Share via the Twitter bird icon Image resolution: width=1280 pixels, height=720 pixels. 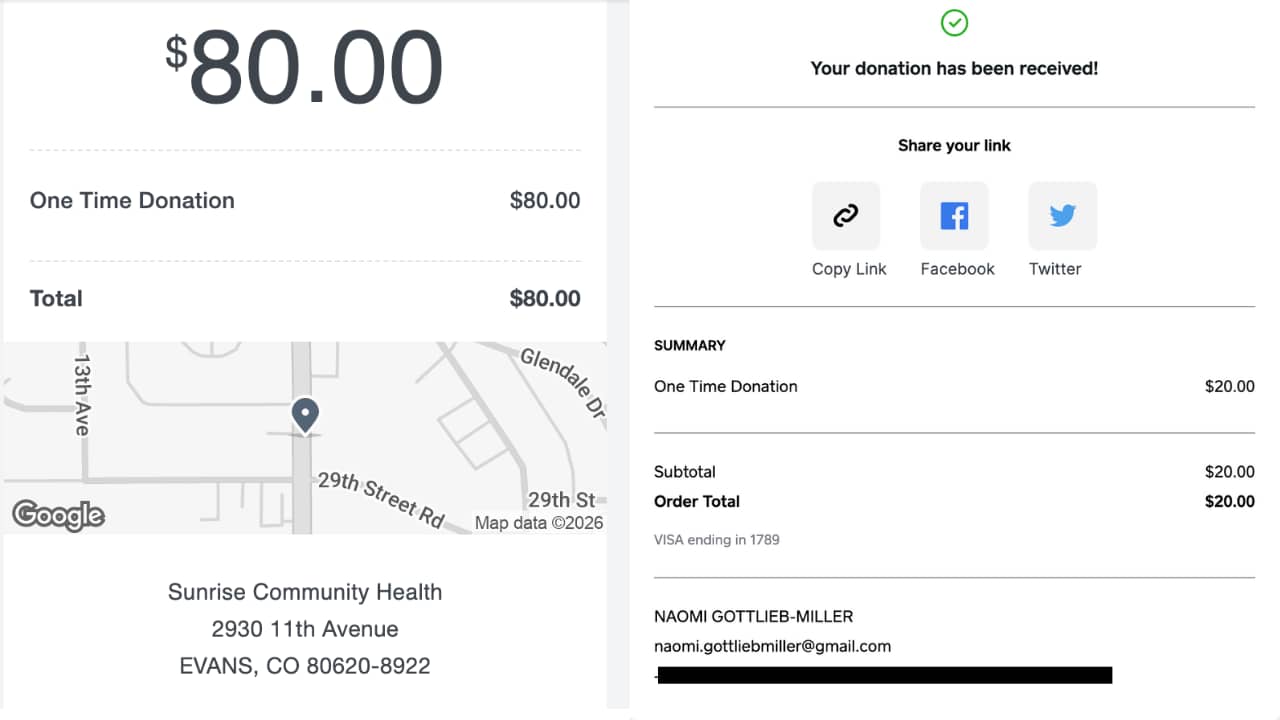(1062, 216)
